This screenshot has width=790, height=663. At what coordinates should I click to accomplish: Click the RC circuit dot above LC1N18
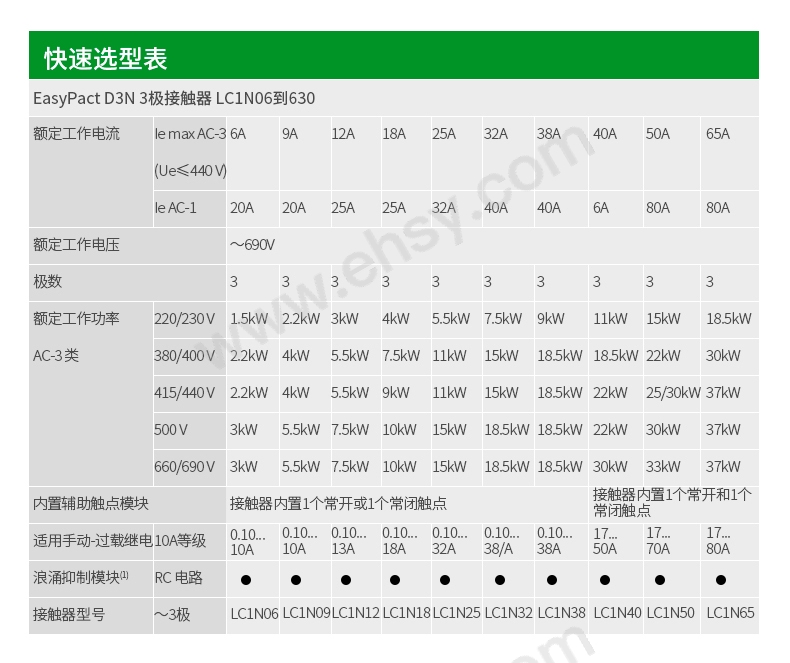point(395,579)
